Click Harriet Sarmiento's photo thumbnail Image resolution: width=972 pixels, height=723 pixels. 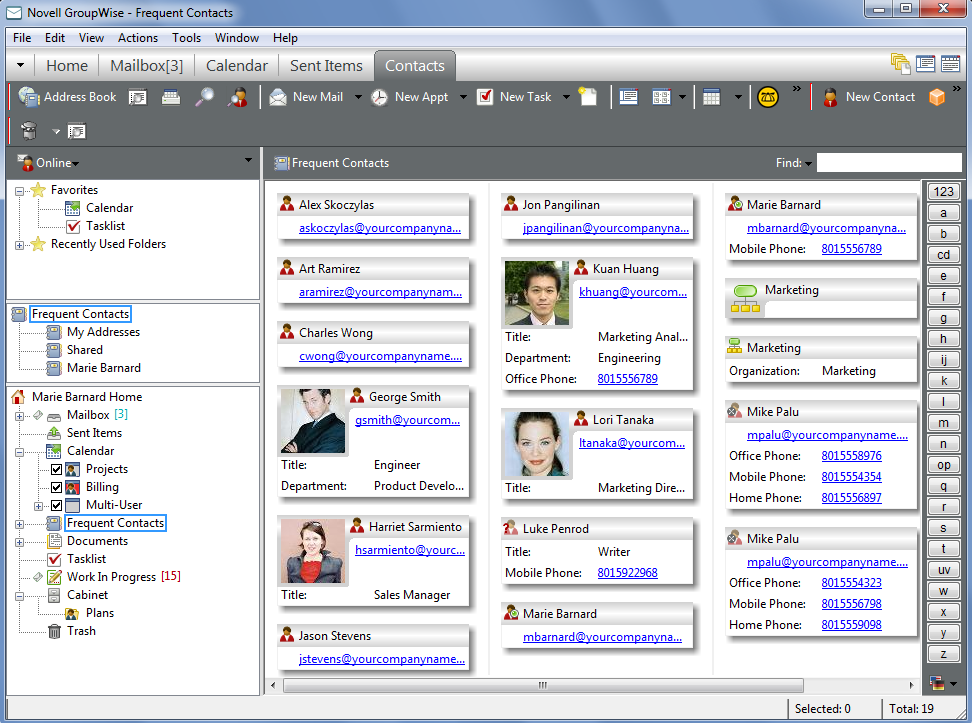(x=312, y=551)
